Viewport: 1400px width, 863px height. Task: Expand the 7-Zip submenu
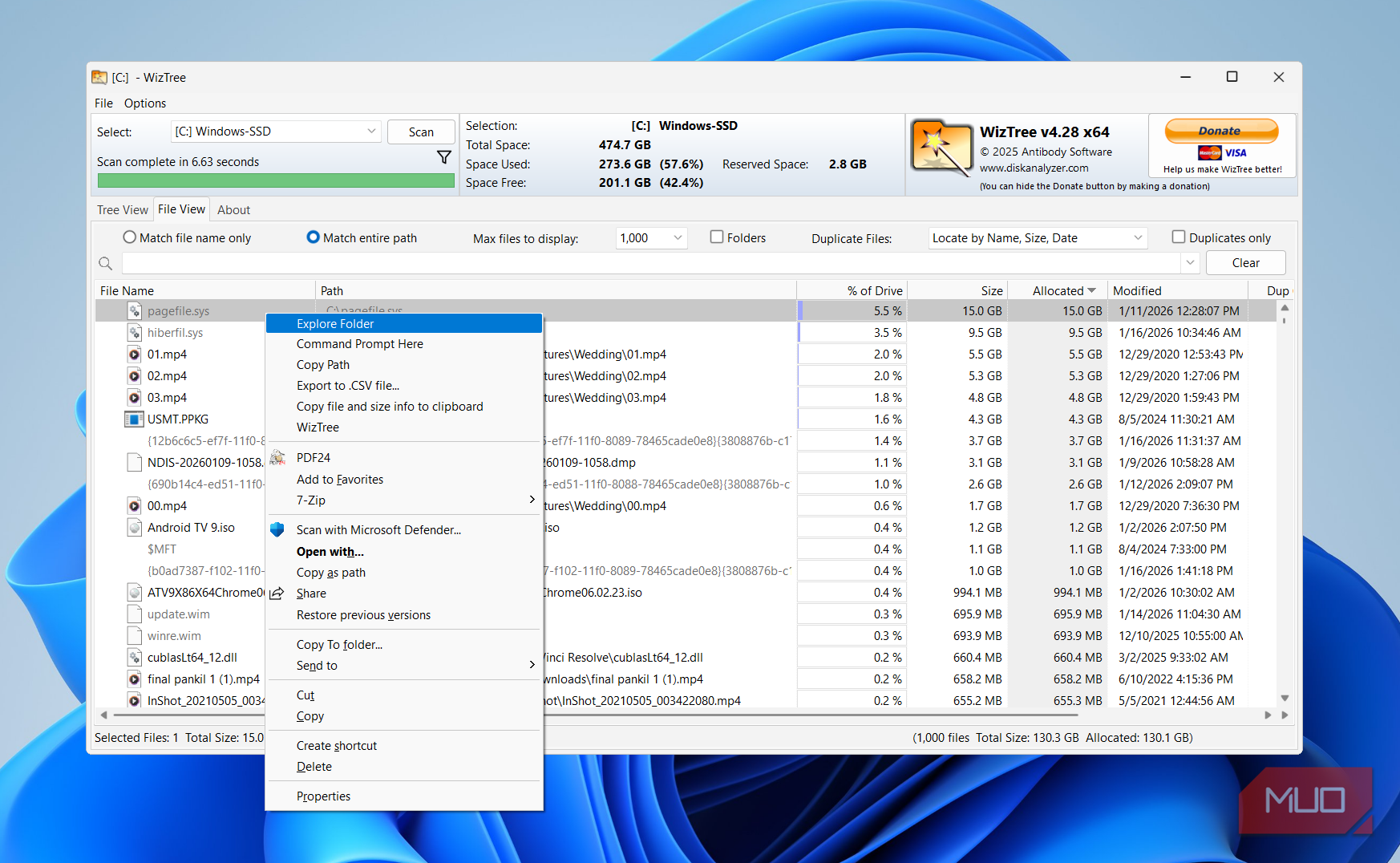coord(405,500)
